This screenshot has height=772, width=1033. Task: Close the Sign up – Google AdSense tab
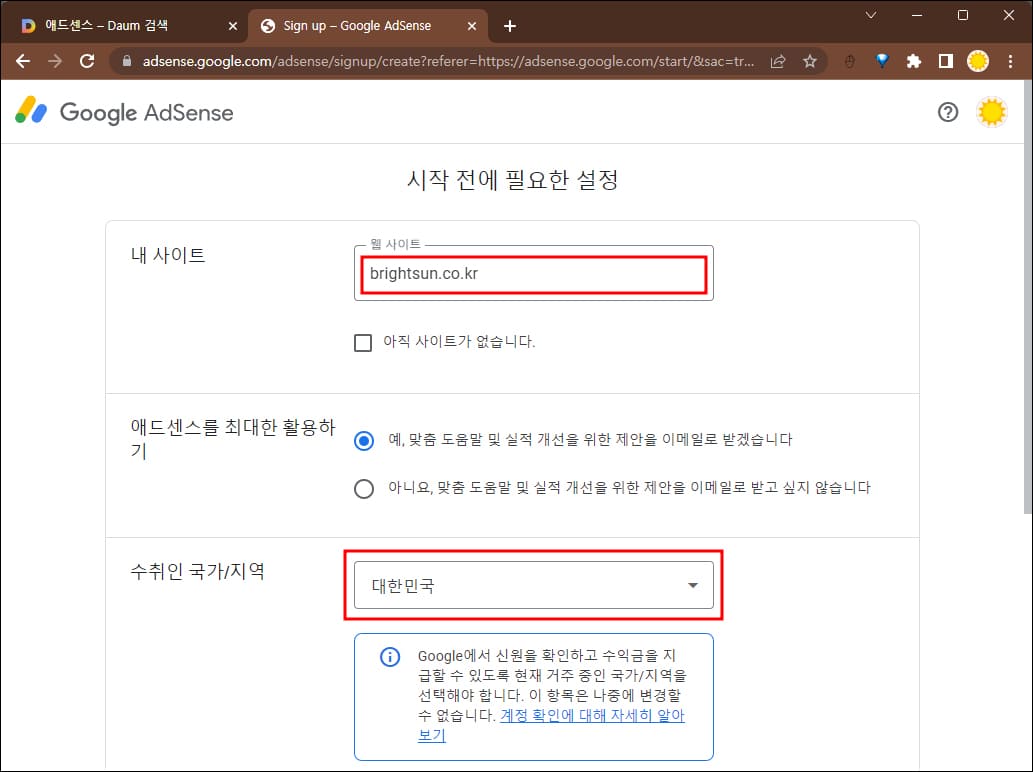(472, 26)
